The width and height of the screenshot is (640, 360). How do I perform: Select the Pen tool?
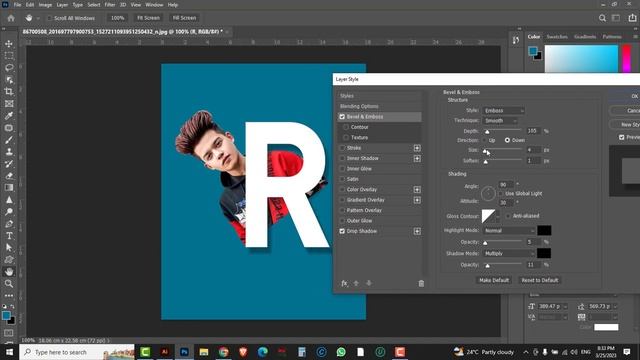[9, 224]
